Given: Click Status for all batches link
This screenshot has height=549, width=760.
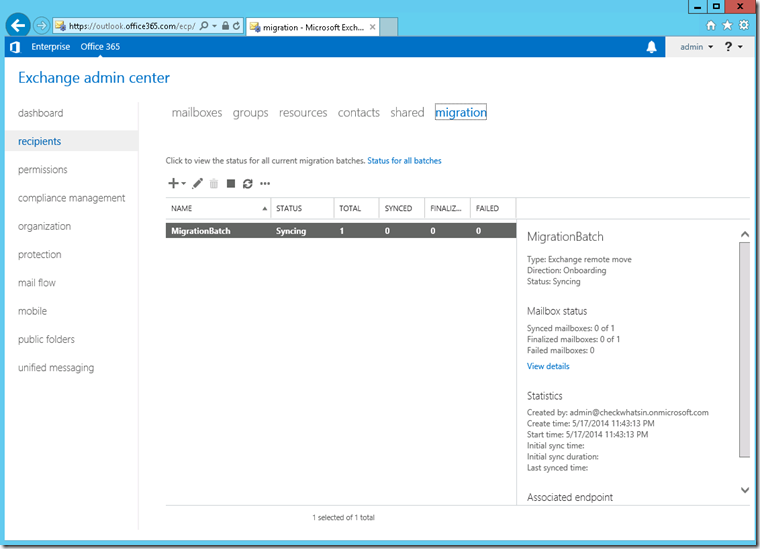Looking at the screenshot, I should coord(404,160).
